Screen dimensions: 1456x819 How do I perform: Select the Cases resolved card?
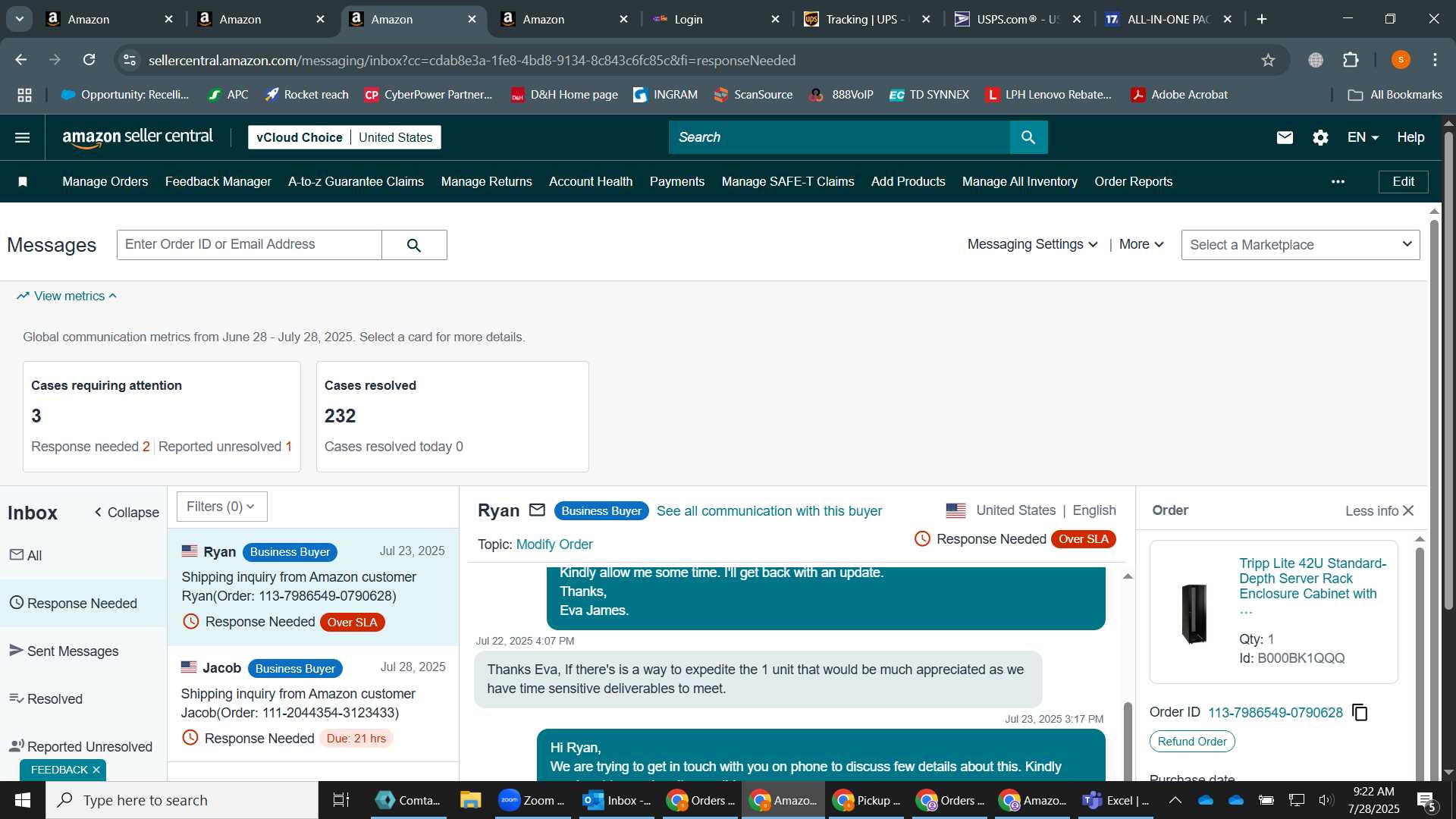[453, 416]
